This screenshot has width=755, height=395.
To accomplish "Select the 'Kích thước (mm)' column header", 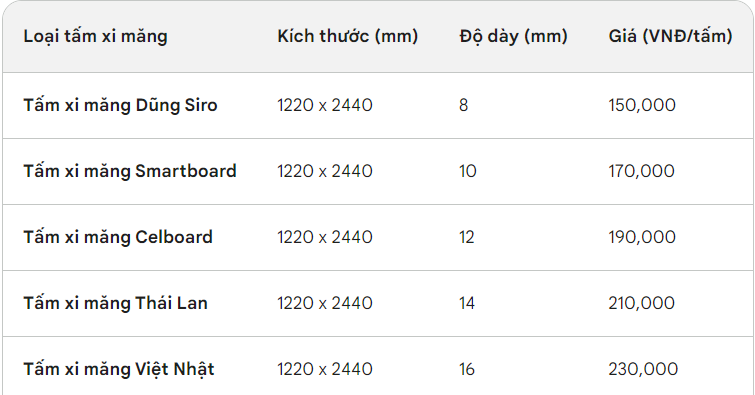I will coord(348,37).
